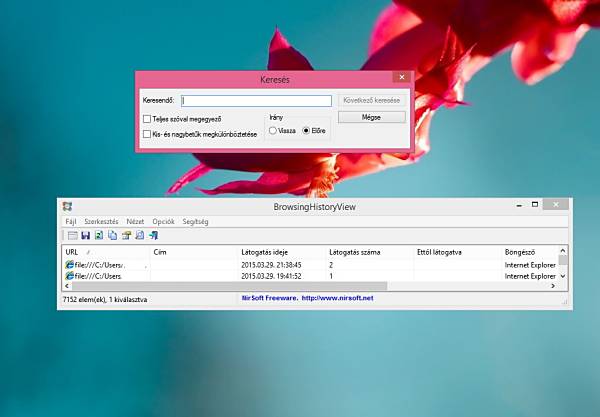Screen dimensions: 600x417
Task: Click the BrowsingHistoryView app icon in title bar
Action: [x=67, y=207]
